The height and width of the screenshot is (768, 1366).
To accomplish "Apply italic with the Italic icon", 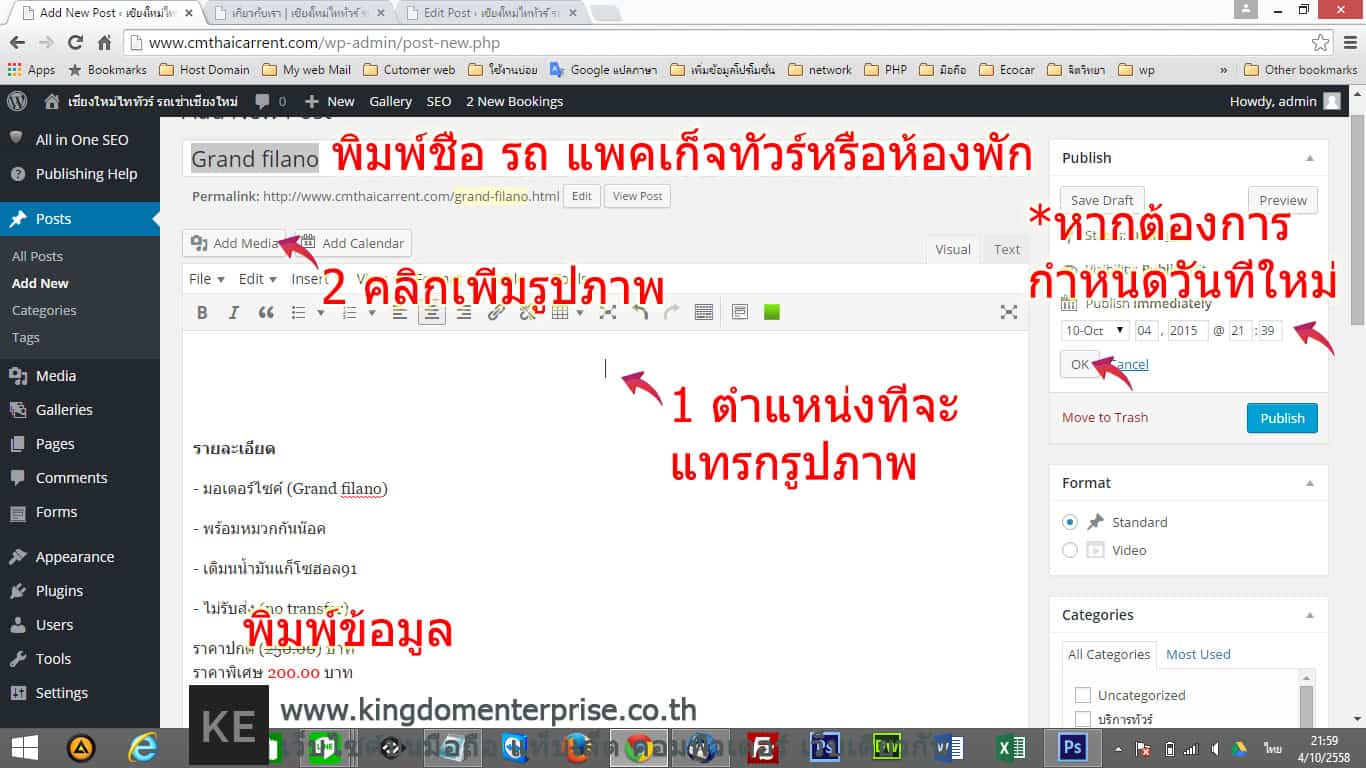I will pos(234,313).
